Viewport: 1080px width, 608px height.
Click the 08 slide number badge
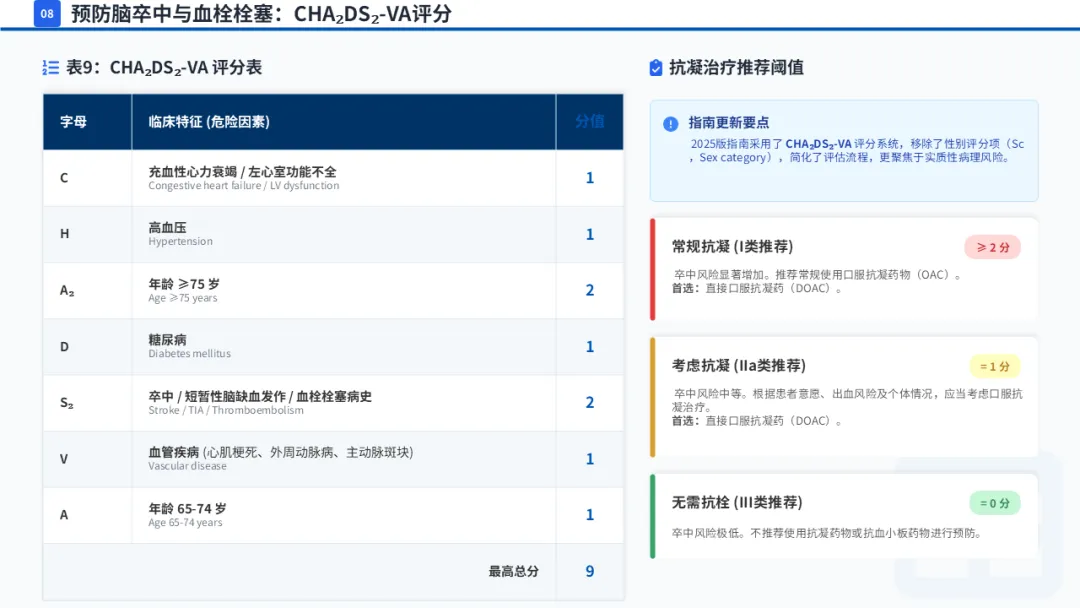47,13
